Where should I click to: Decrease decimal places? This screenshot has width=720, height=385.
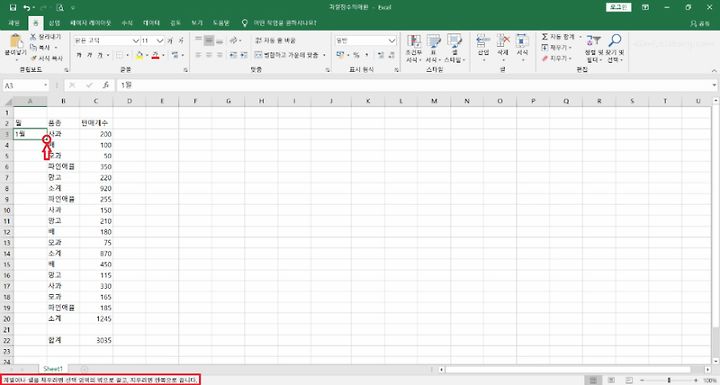(392, 55)
